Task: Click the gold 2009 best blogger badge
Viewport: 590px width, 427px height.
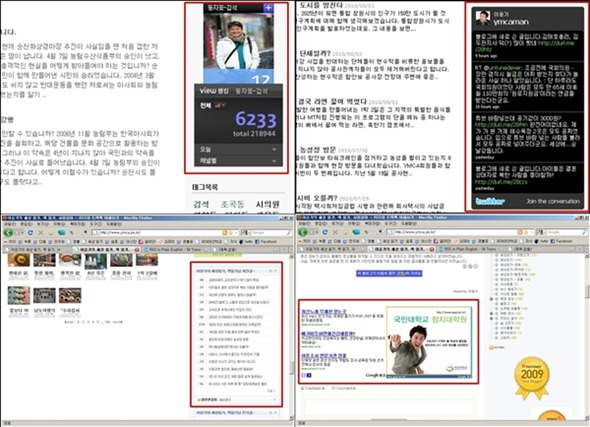Action: point(532,377)
